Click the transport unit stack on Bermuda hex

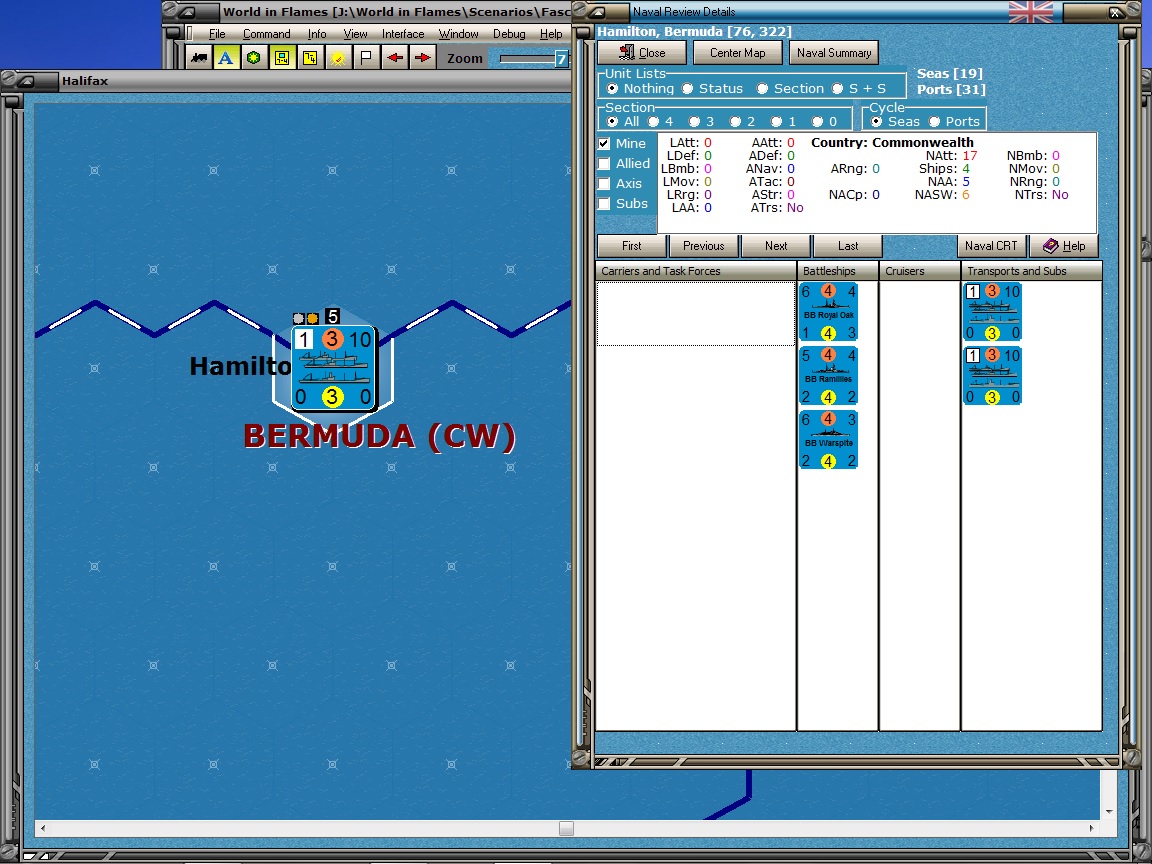[334, 368]
